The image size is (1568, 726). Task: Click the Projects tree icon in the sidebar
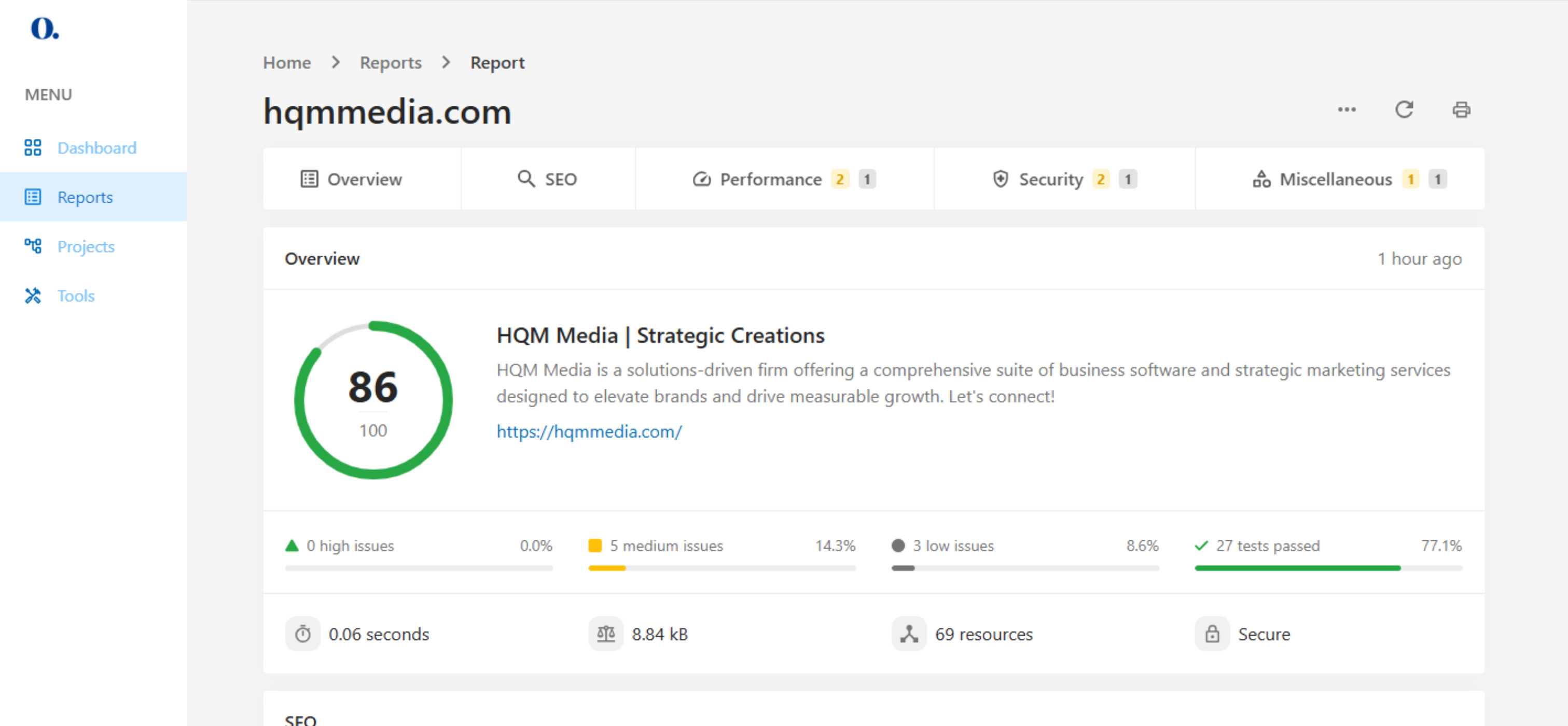[33, 246]
